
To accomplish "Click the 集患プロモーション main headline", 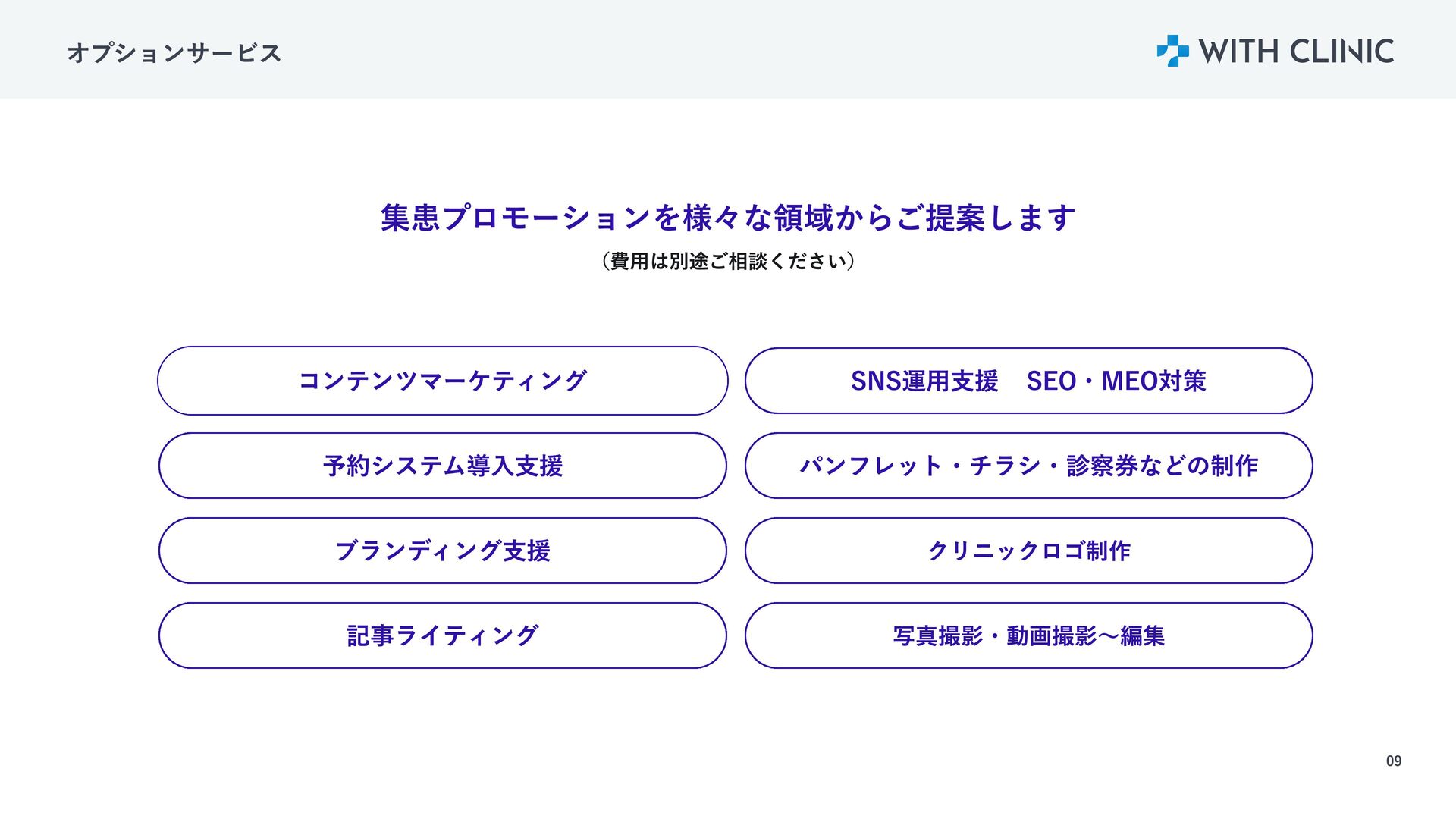I will pyautogui.click(x=728, y=218).
